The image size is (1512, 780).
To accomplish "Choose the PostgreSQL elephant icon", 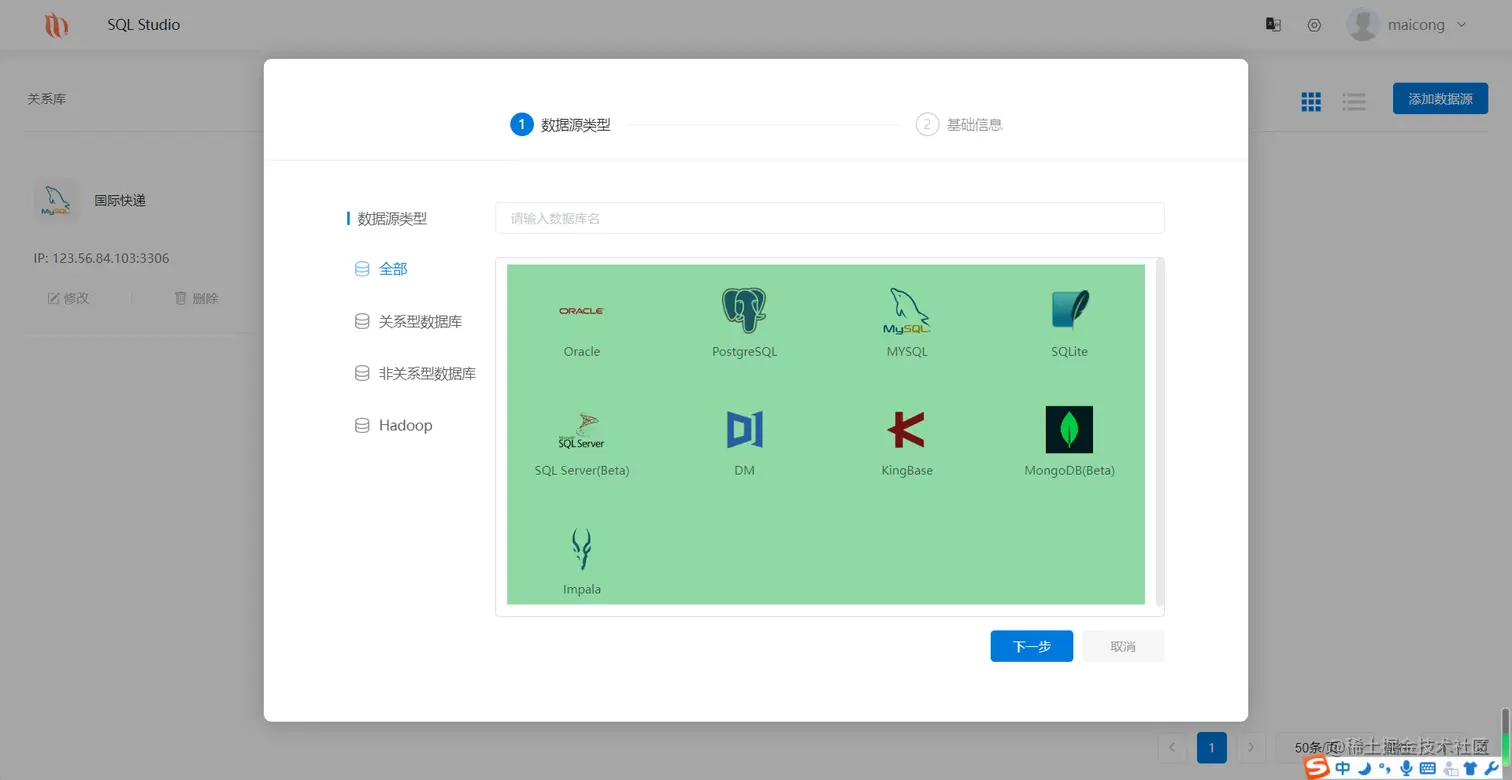I will point(744,311).
